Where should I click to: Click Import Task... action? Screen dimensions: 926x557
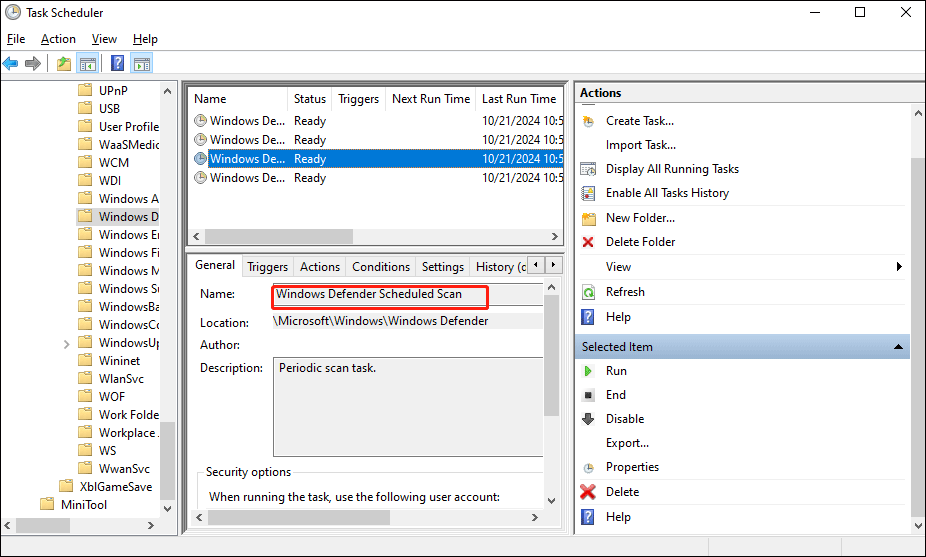point(641,145)
